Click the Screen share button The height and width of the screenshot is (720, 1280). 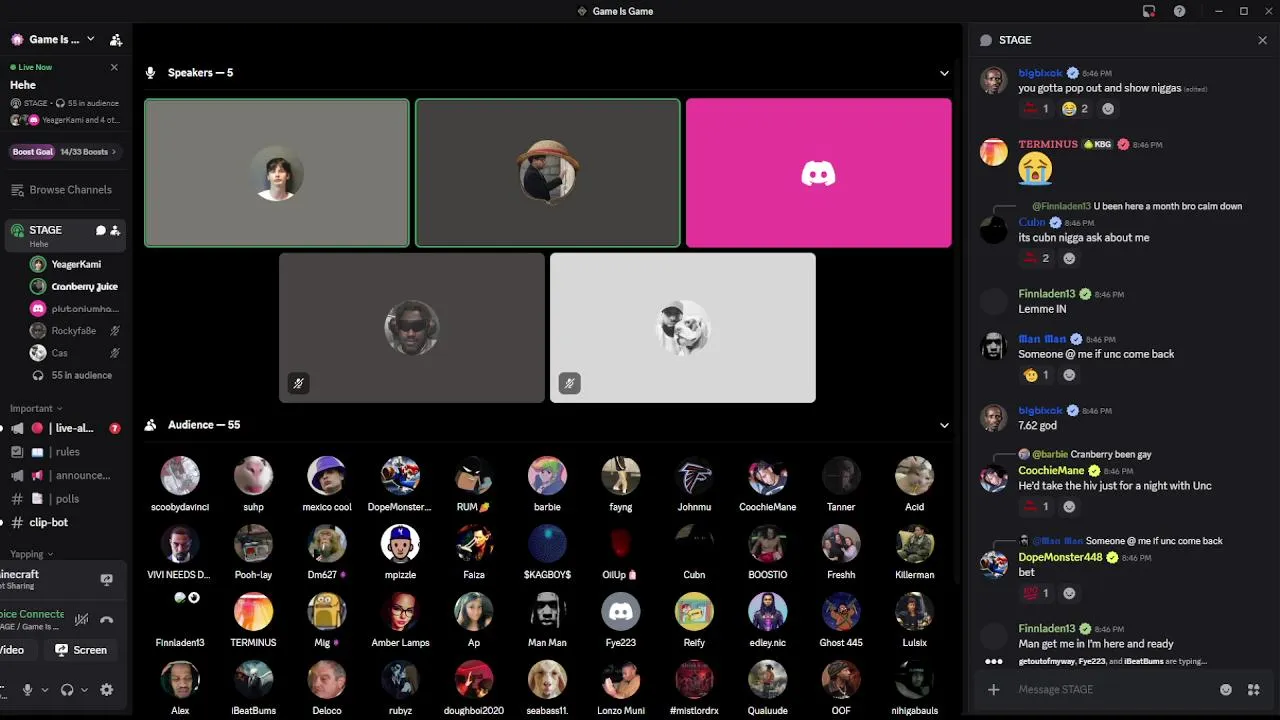tap(81, 650)
